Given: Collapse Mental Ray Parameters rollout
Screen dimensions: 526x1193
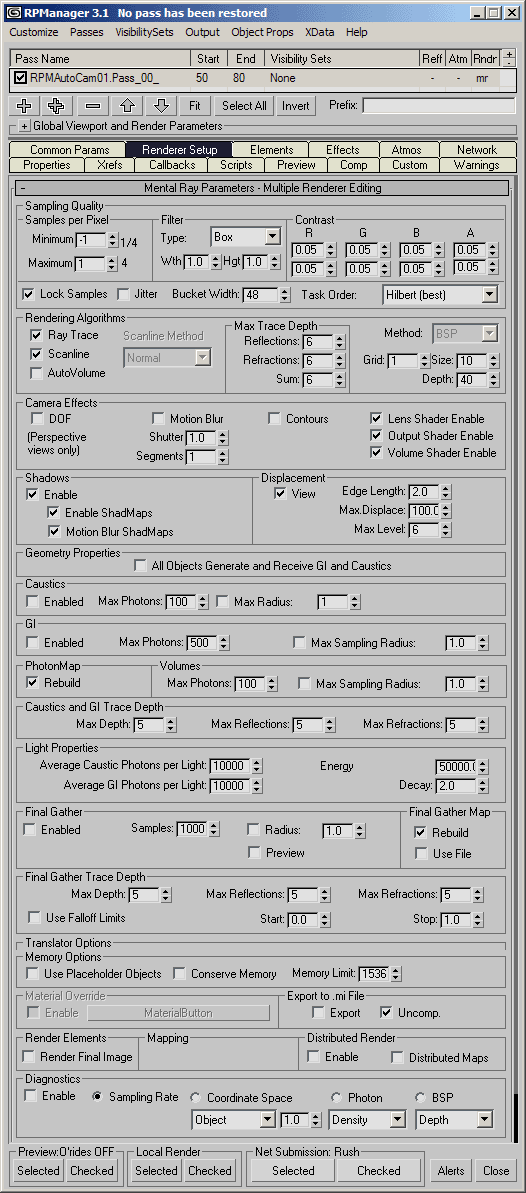Looking at the screenshot, I should click(x=24, y=187).
